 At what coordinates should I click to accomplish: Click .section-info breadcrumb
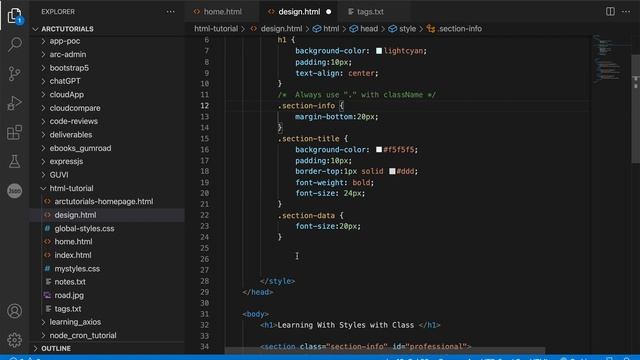(x=459, y=29)
